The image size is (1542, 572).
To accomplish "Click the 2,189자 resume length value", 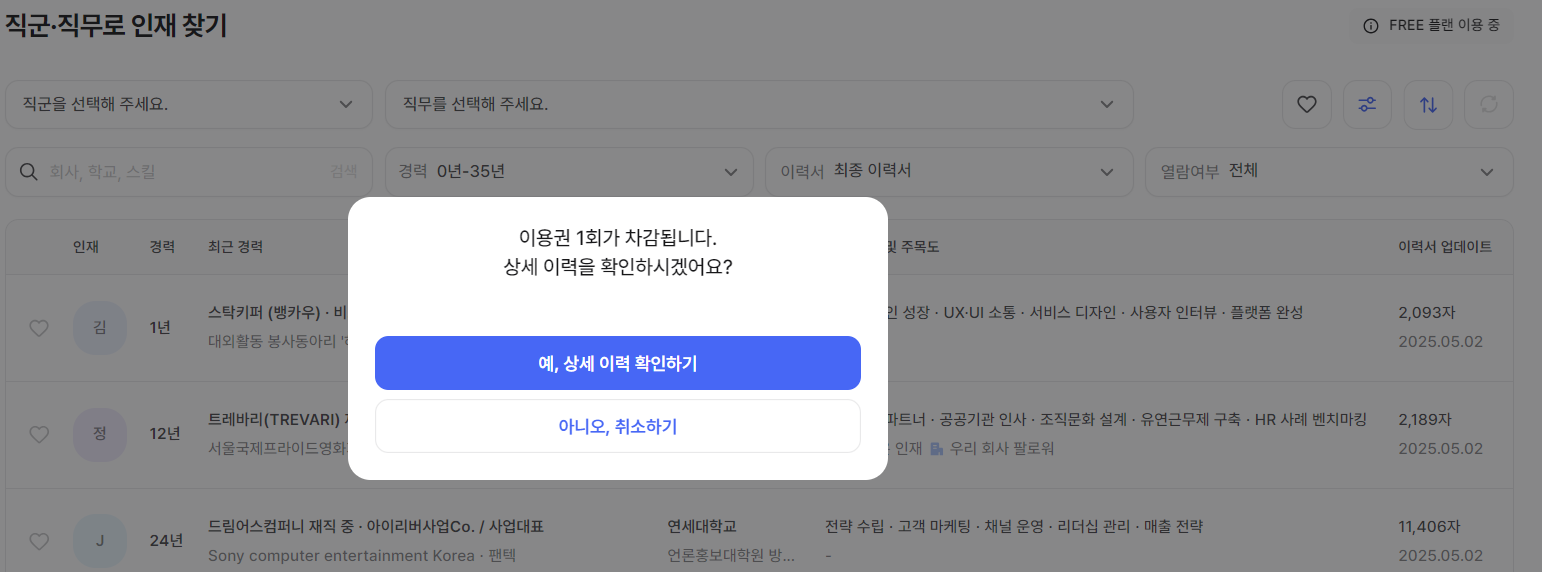I will (x=1425, y=419).
